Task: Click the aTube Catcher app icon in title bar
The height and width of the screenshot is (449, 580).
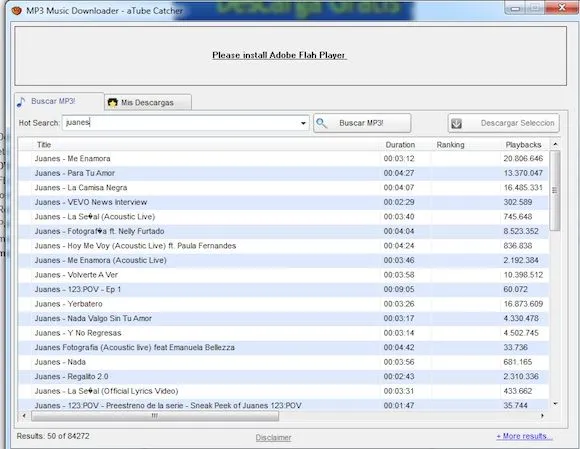Action: click(17, 10)
